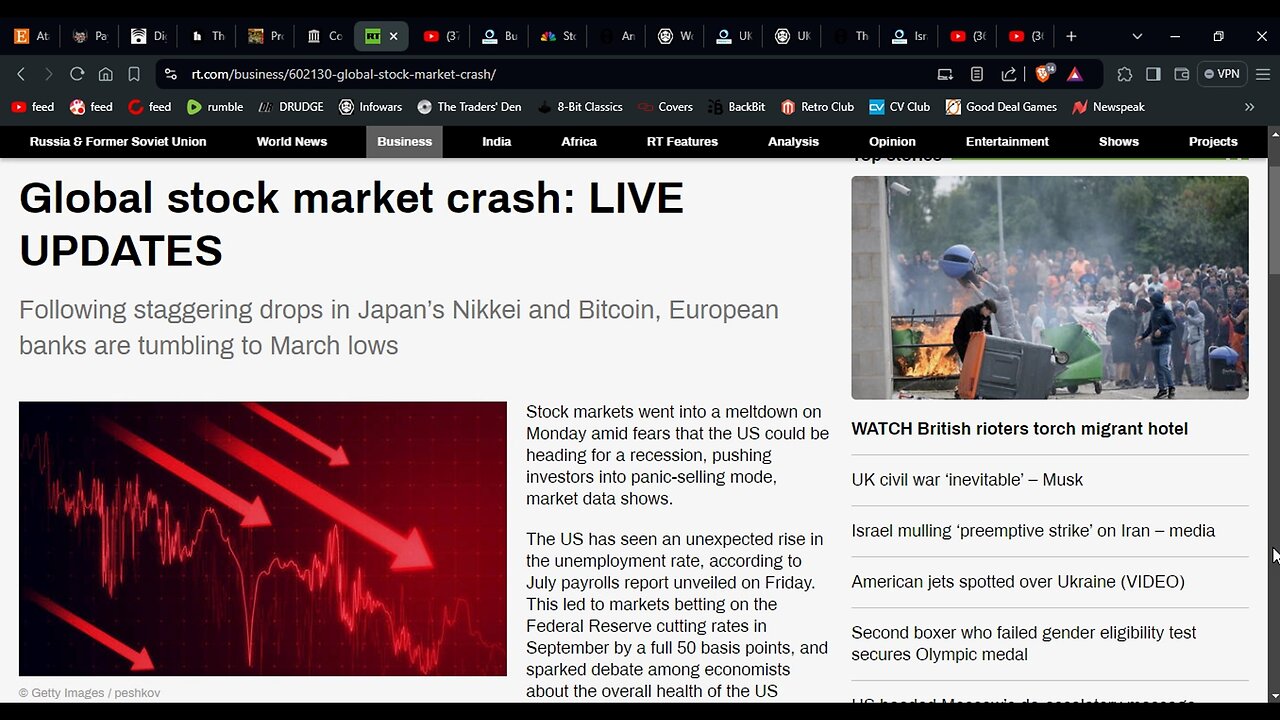Image resolution: width=1280 pixels, height=720 pixels.
Task: Switch to the 'Isr' tab
Action: tap(909, 36)
